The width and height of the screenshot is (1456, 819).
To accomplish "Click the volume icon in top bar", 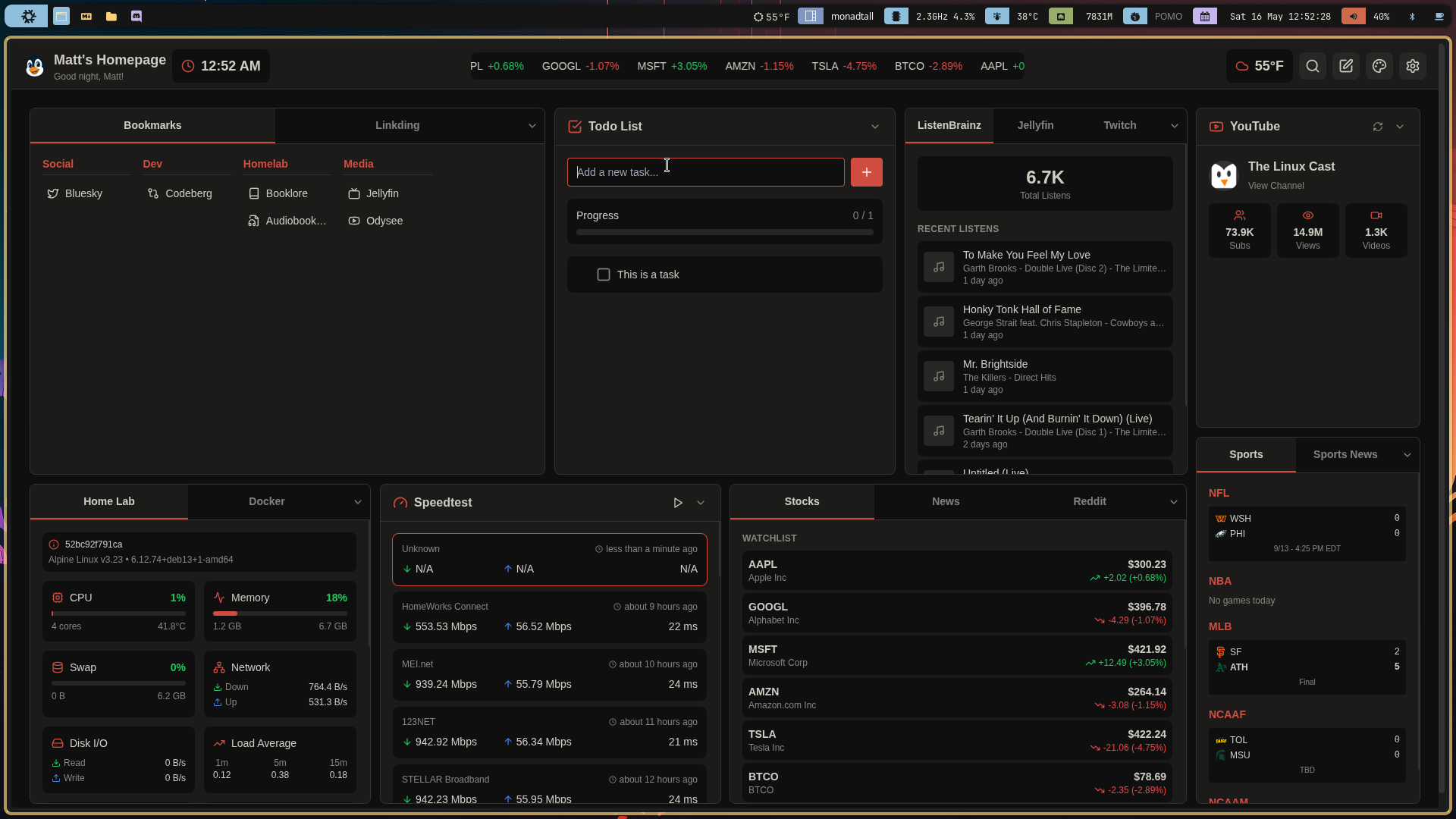I will click(1353, 16).
